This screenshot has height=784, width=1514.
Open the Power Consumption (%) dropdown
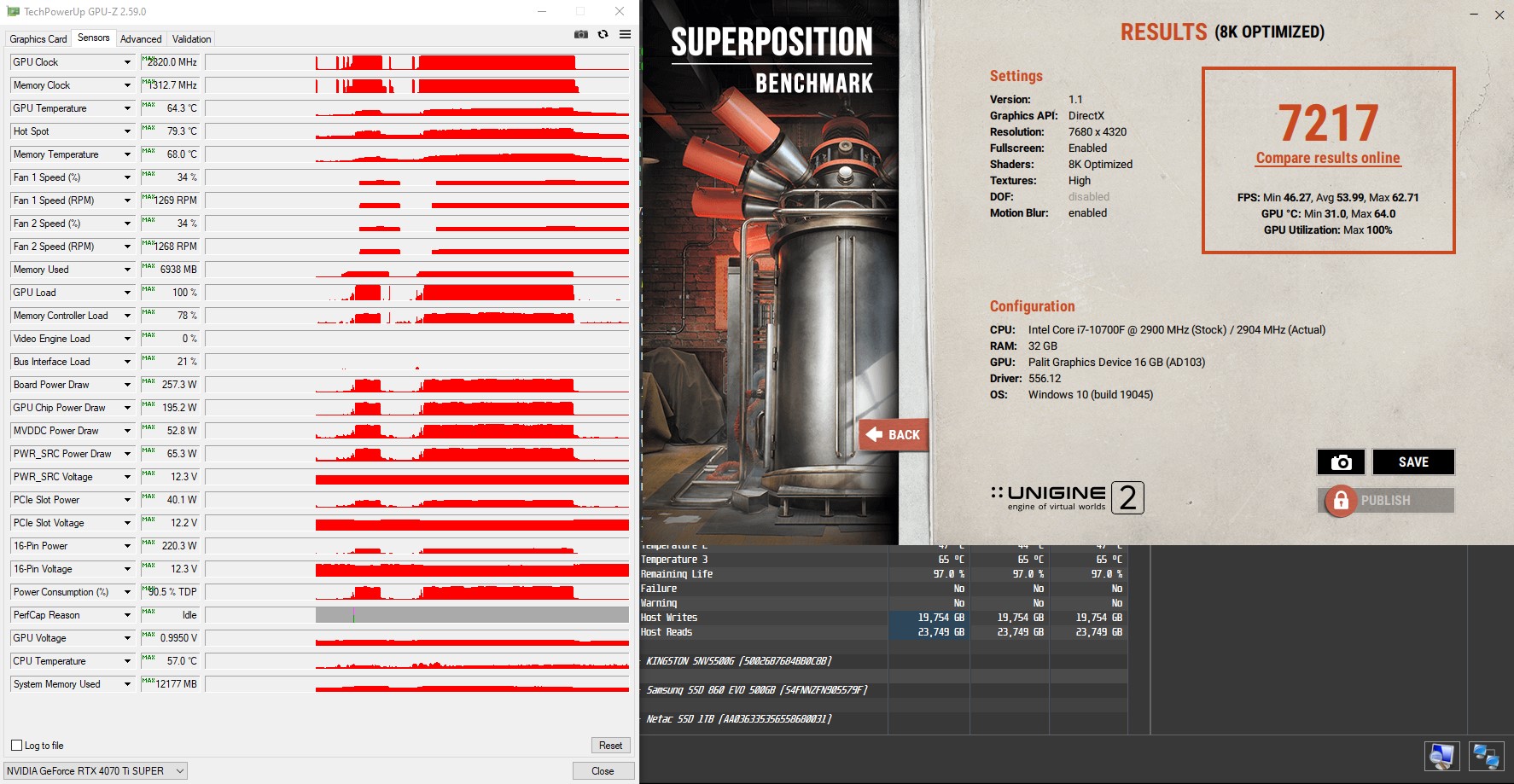[127, 592]
